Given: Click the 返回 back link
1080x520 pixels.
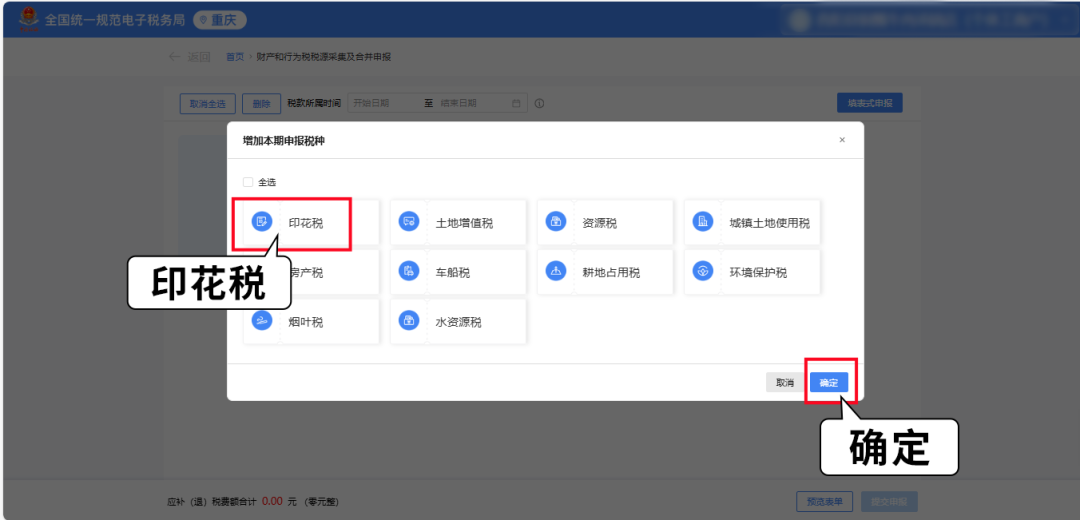Looking at the screenshot, I should [190, 57].
